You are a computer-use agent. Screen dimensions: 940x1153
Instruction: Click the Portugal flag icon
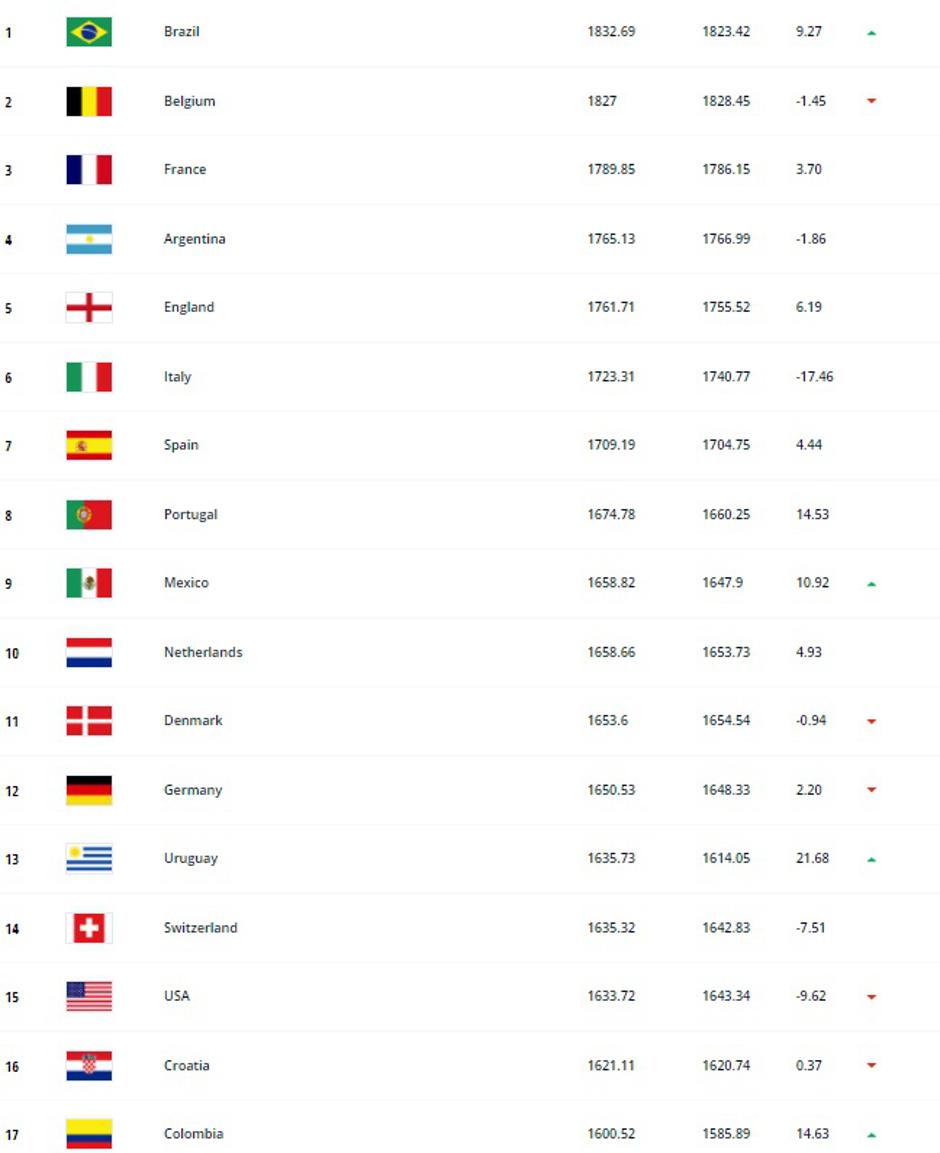pos(89,514)
